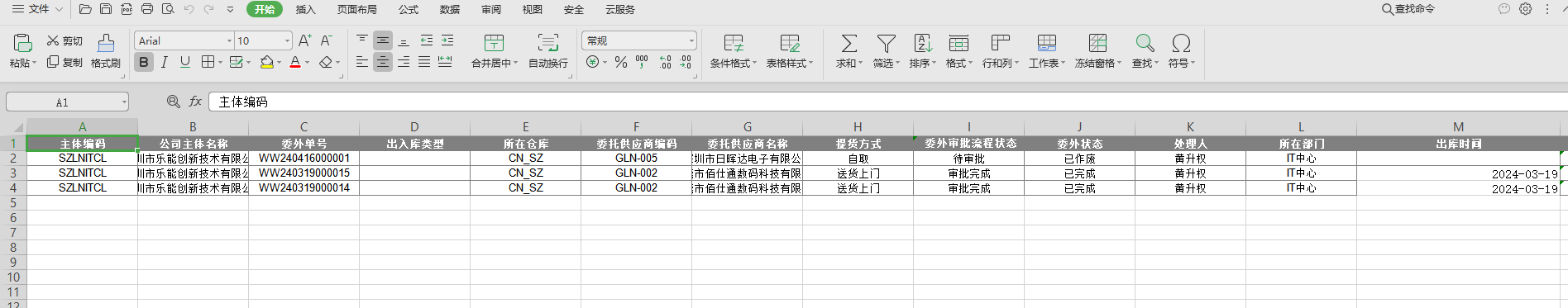Increase indent icon
The image size is (1568, 308).
[447, 40]
